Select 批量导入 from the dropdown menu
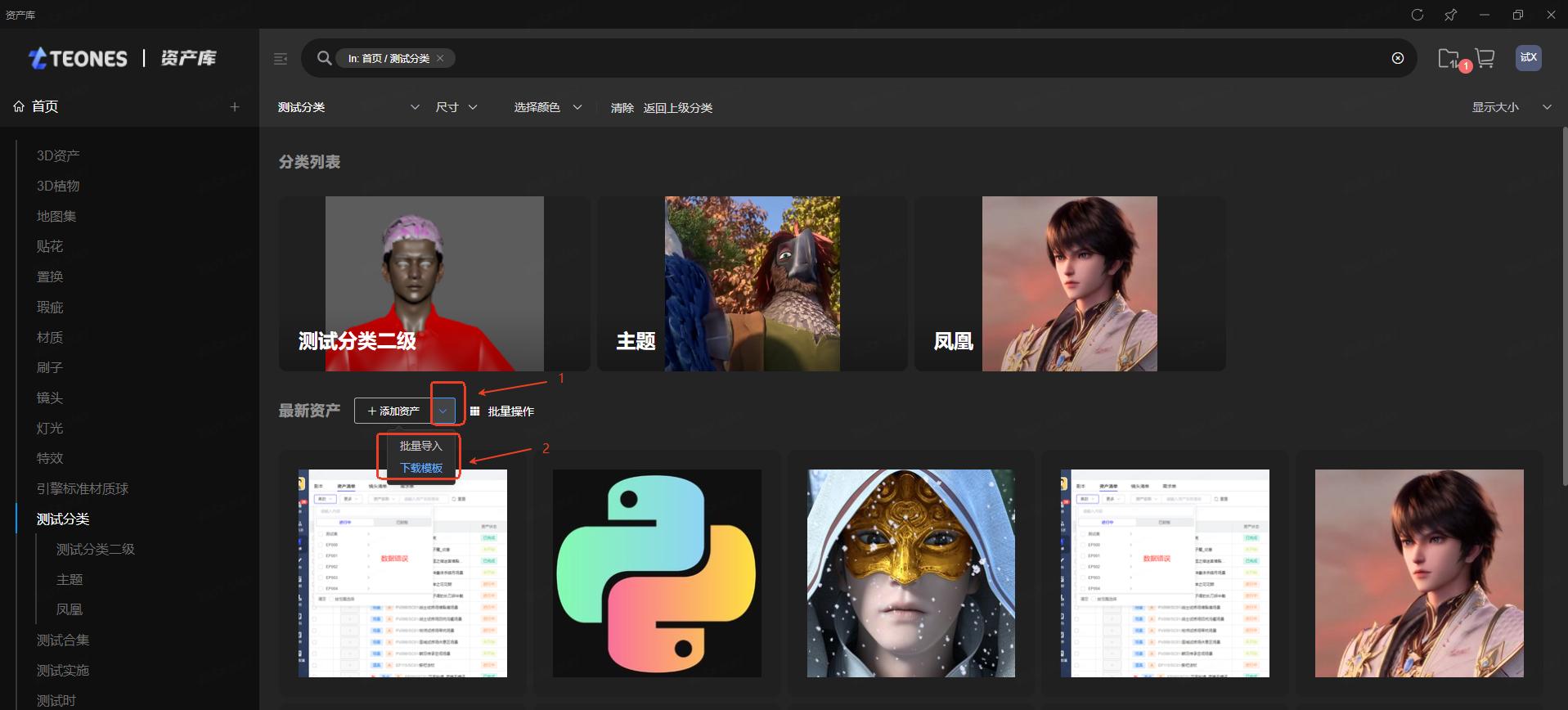 (x=420, y=446)
